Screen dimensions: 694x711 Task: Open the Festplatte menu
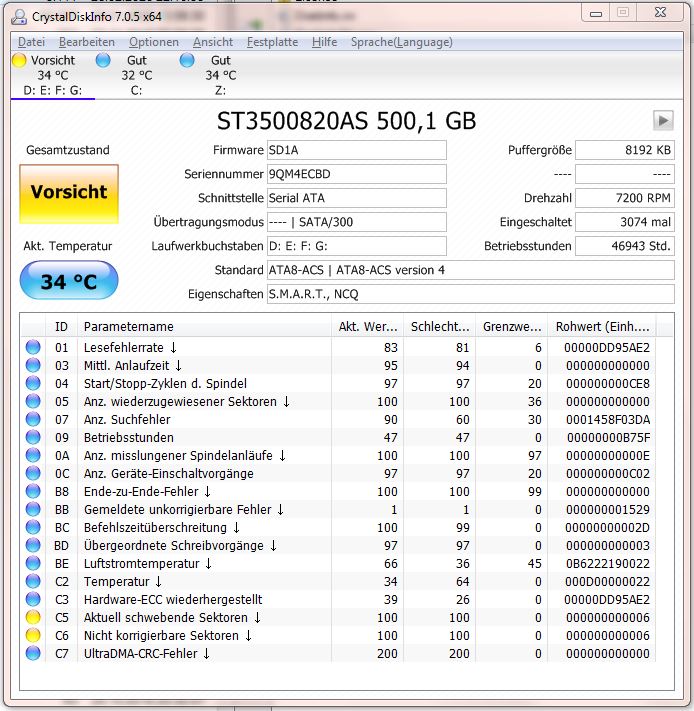272,42
